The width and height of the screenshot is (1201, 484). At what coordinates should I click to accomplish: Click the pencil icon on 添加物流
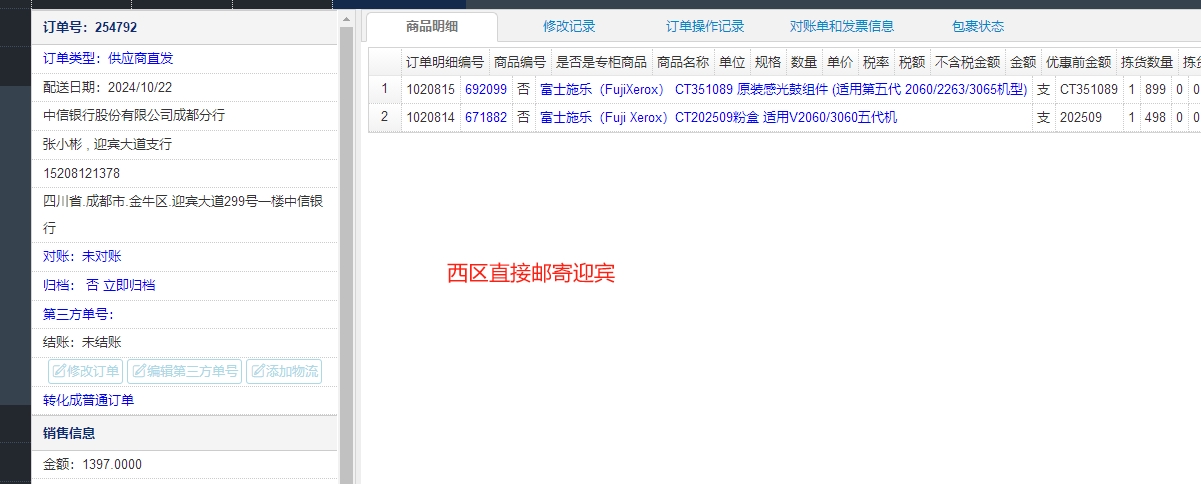(257, 372)
